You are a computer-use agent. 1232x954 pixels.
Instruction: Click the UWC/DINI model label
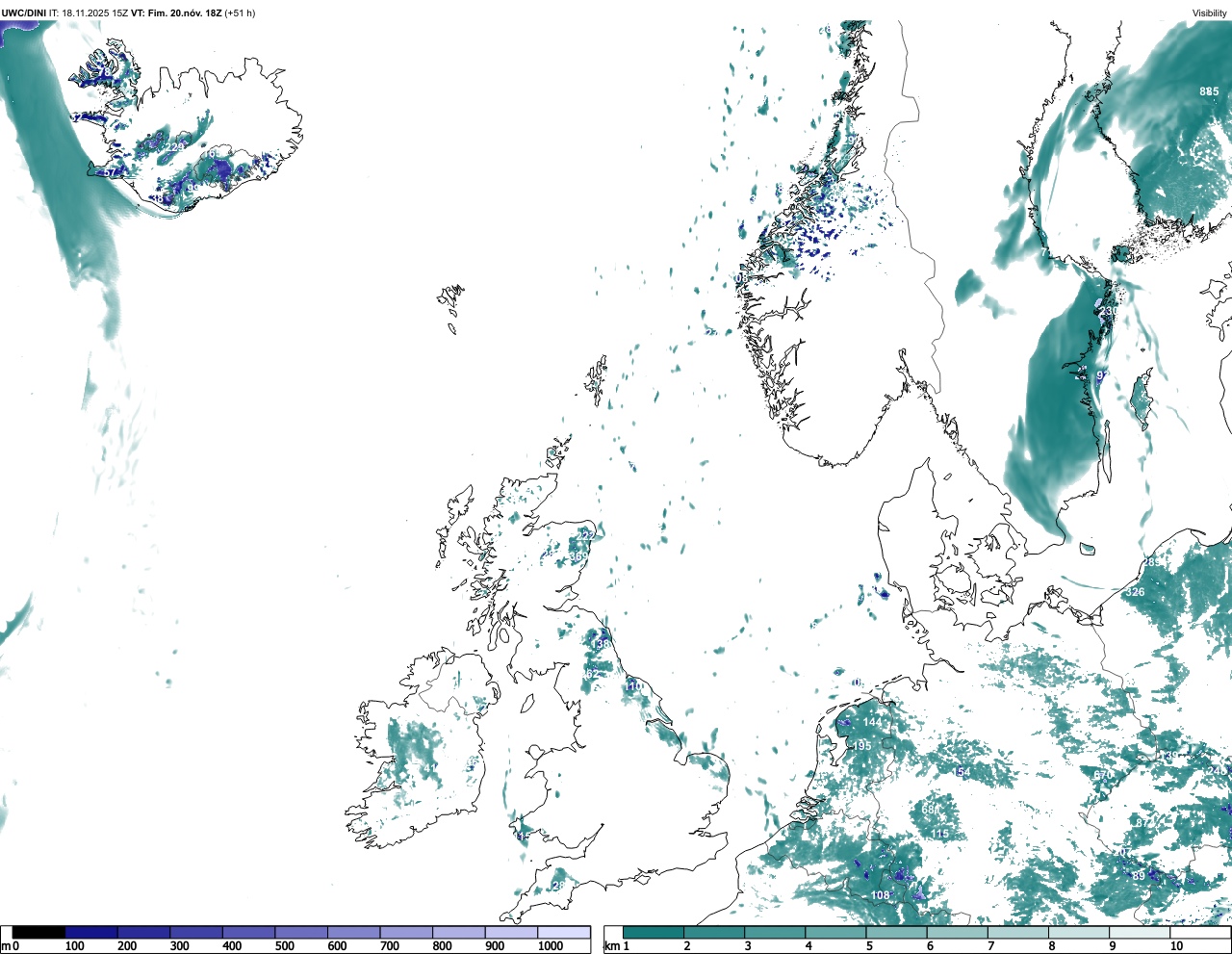[x=24, y=13]
